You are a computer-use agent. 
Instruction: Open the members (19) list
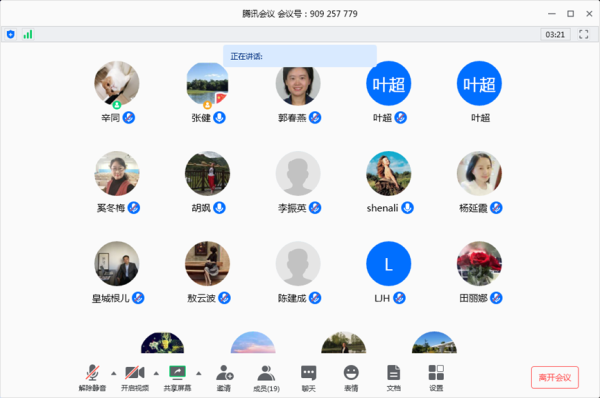pyautogui.click(x=266, y=373)
